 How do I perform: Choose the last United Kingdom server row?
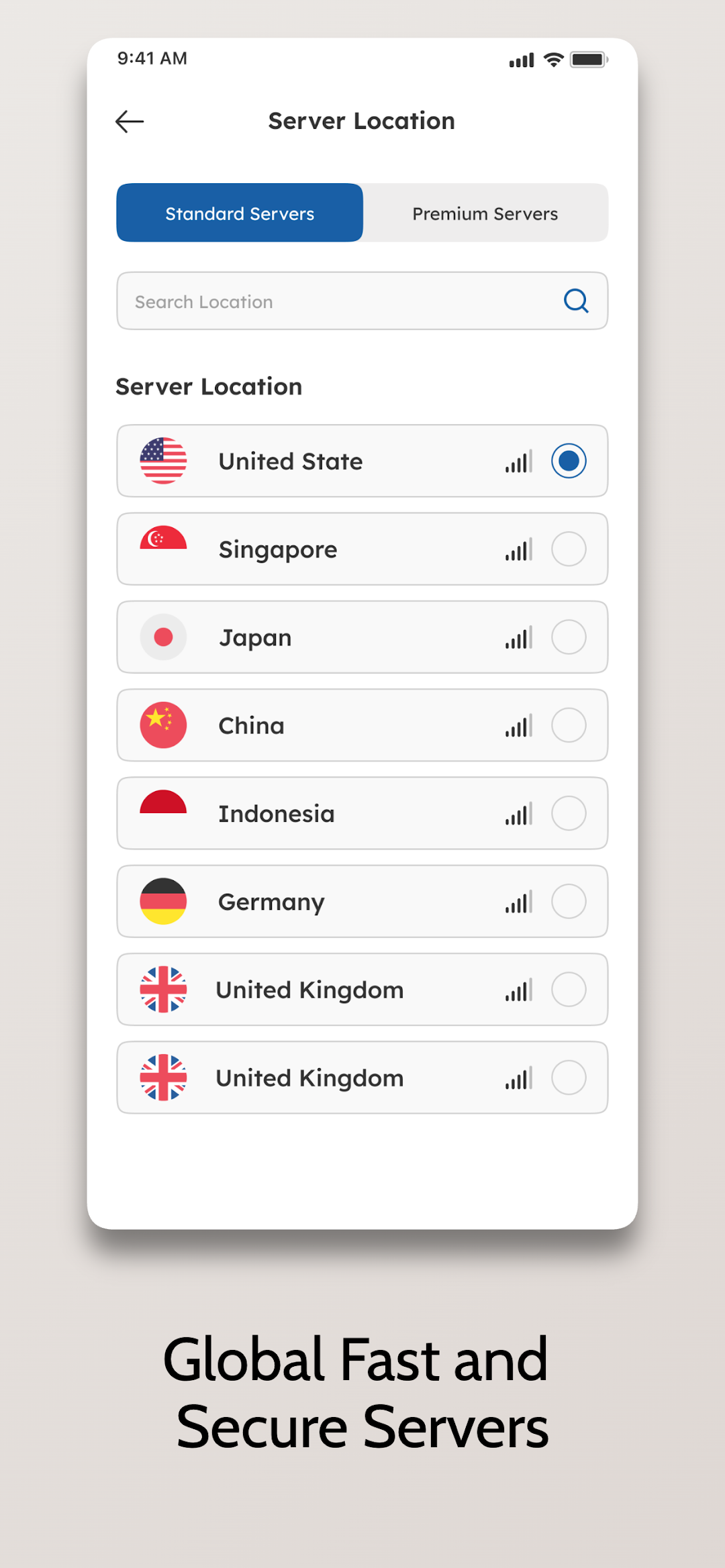(x=362, y=1078)
